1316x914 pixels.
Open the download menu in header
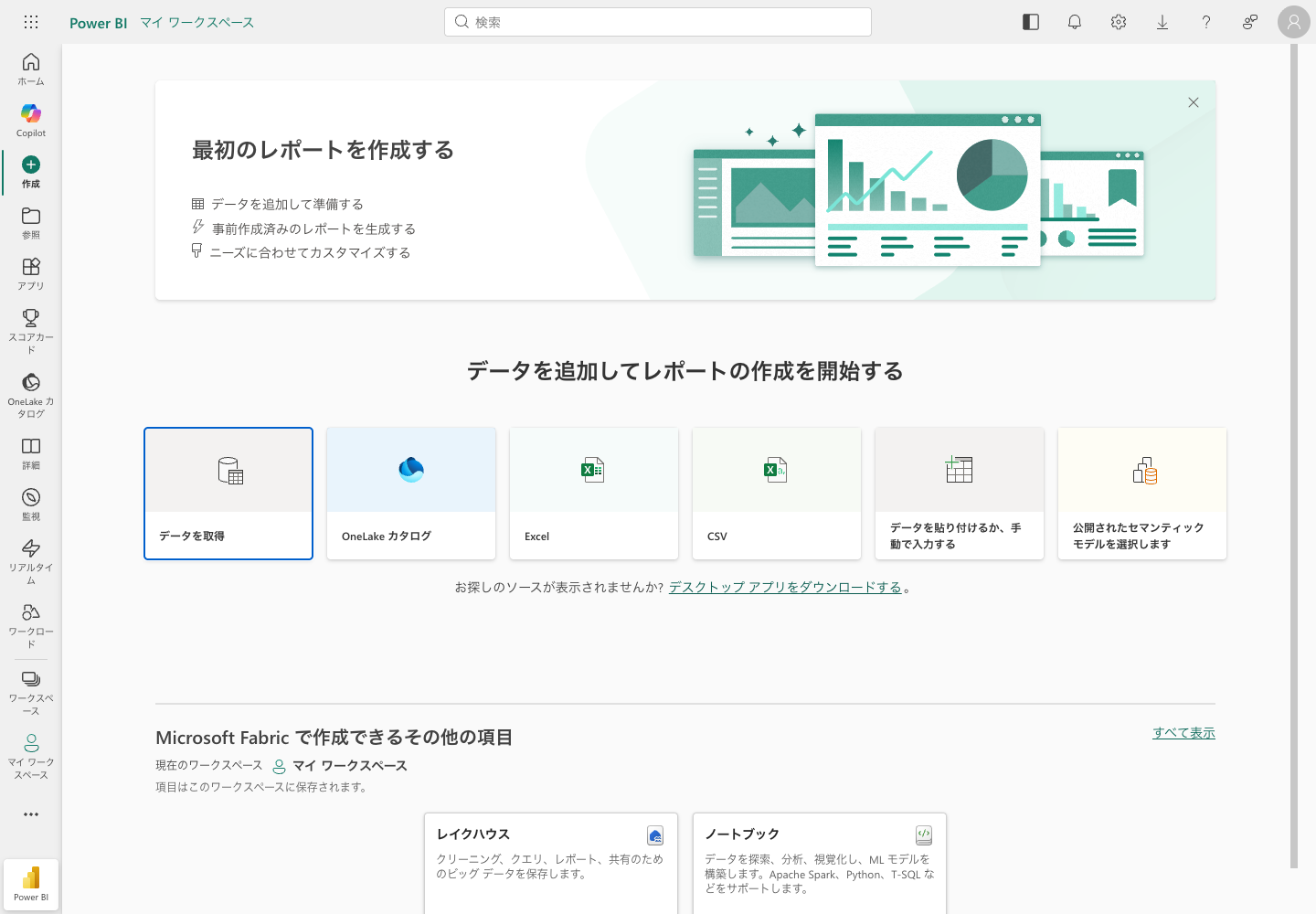point(1162,22)
